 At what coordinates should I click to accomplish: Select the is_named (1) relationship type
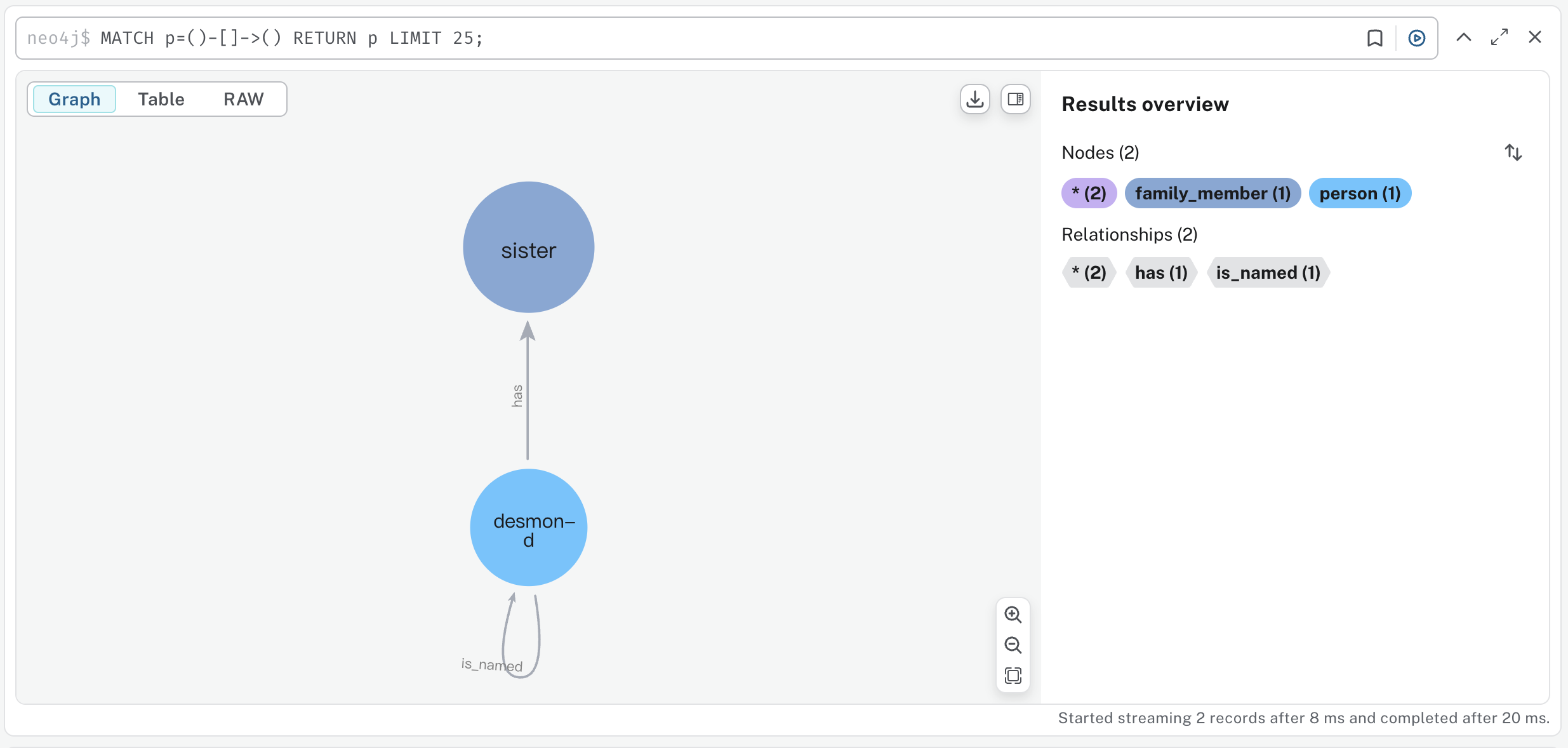point(1268,272)
